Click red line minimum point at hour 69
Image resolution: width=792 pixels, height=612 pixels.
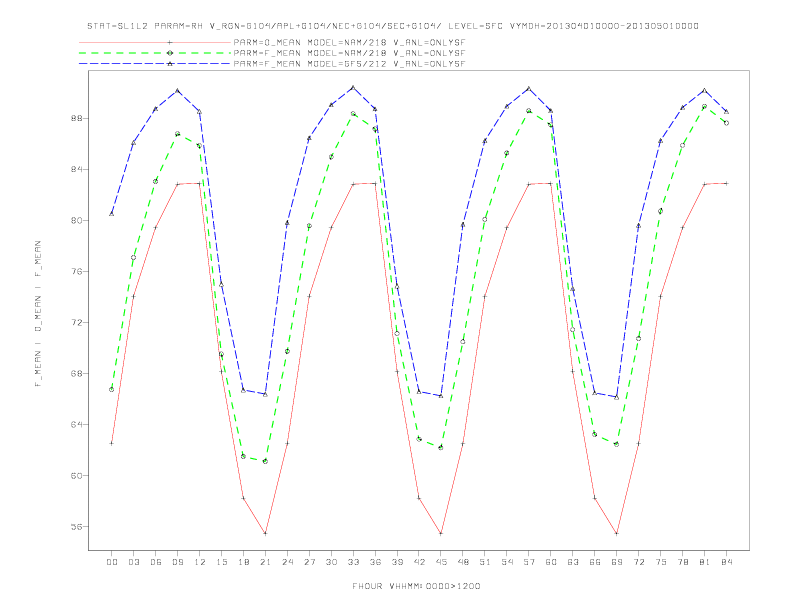click(617, 533)
